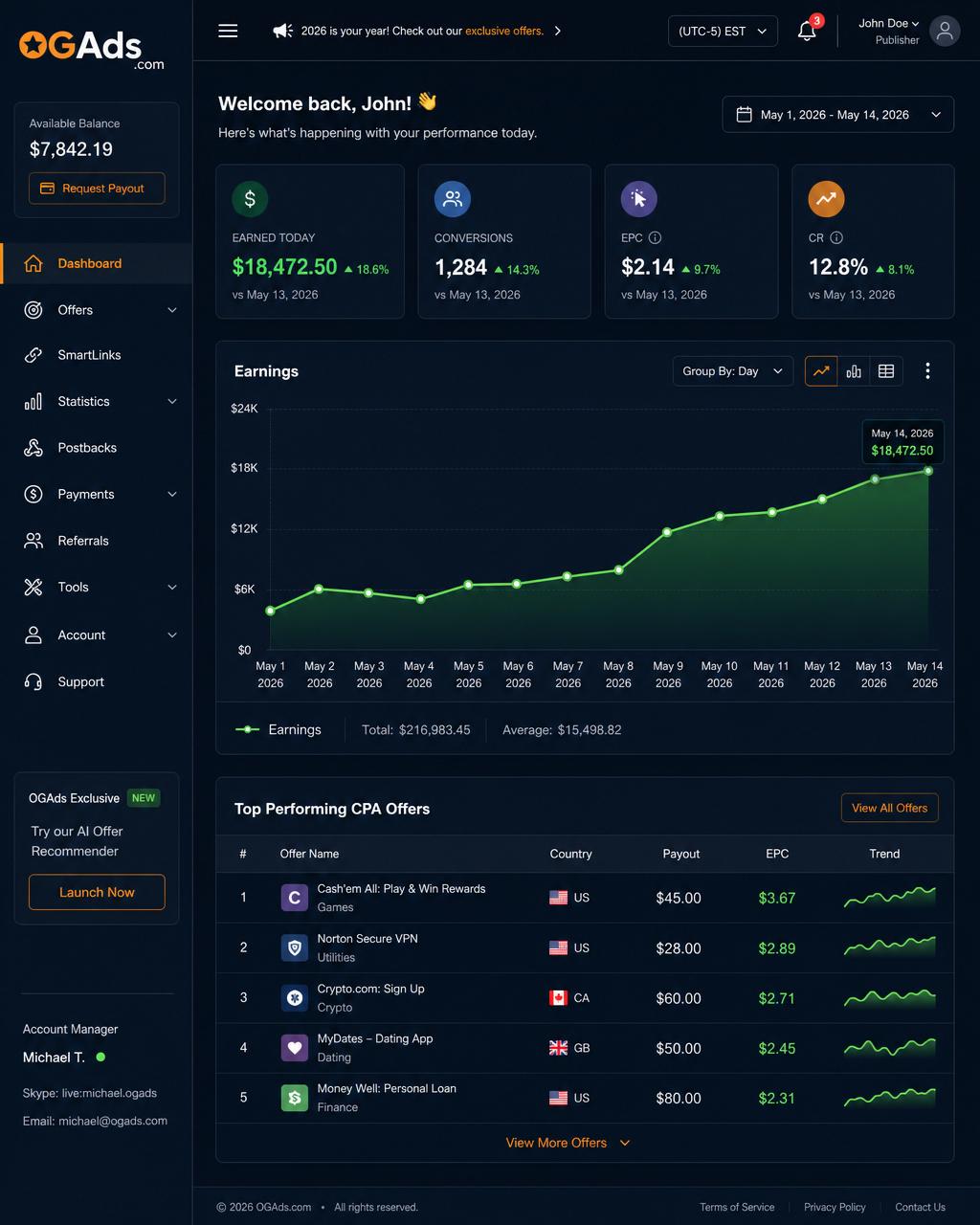
Task: Click the CR trending arrow icon
Action: pos(826,199)
